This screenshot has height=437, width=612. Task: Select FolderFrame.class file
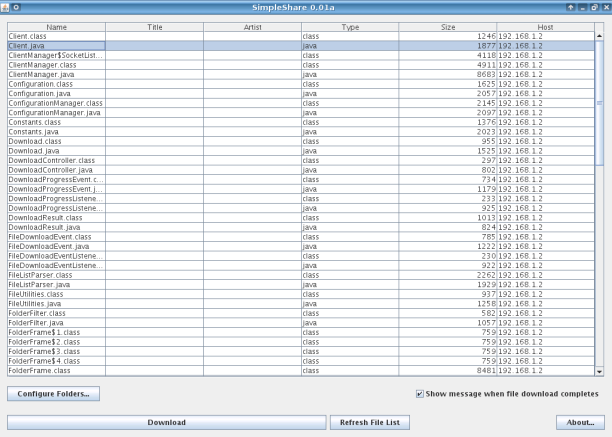coord(39,371)
